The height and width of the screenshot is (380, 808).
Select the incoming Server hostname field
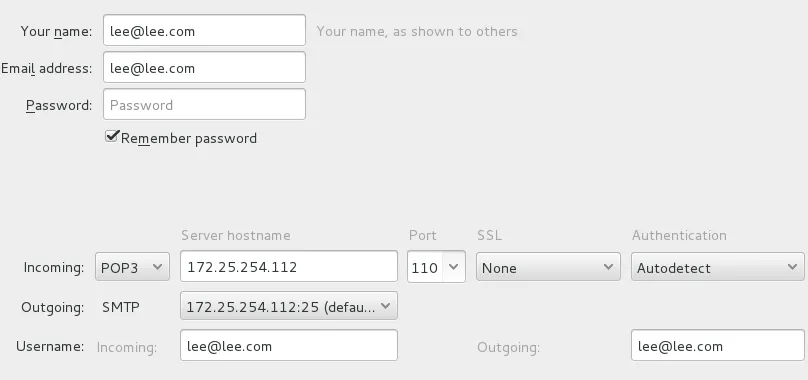coord(289,267)
